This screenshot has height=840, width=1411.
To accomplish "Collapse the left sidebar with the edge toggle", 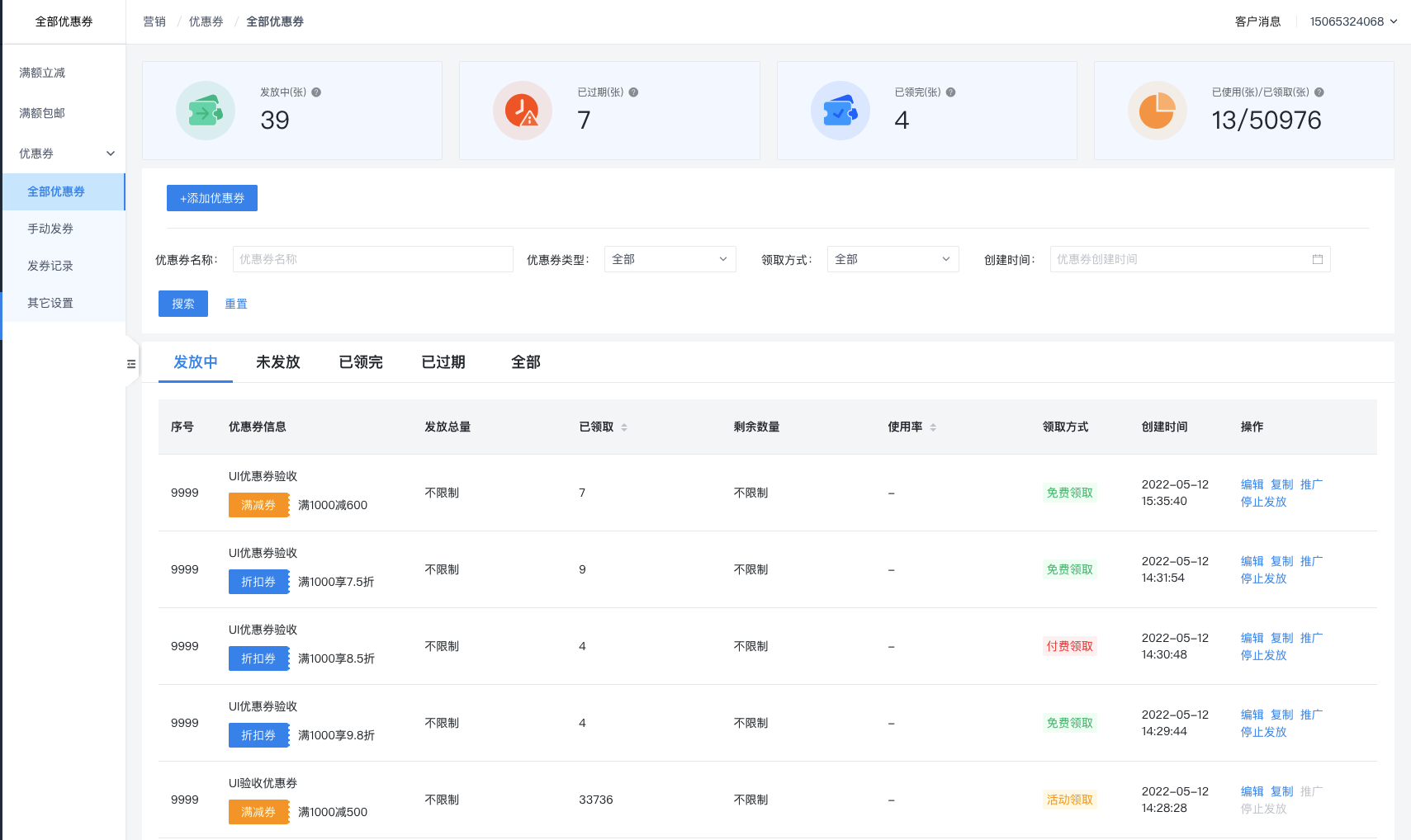I will click(x=131, y=363).
